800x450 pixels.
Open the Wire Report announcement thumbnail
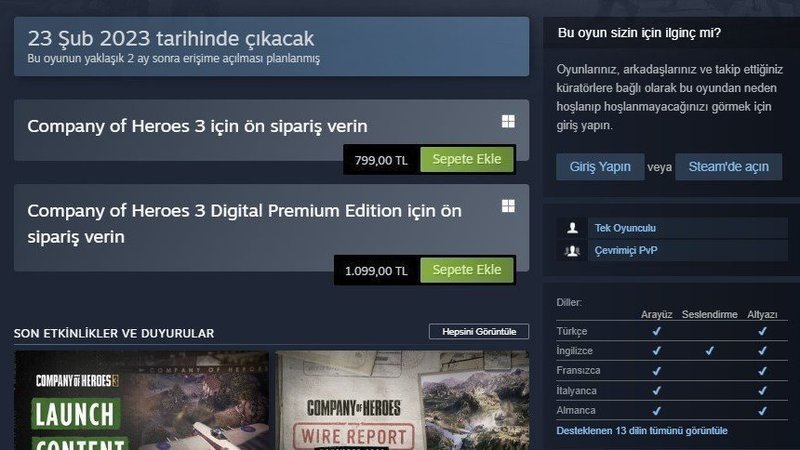(x=402, y=401)
